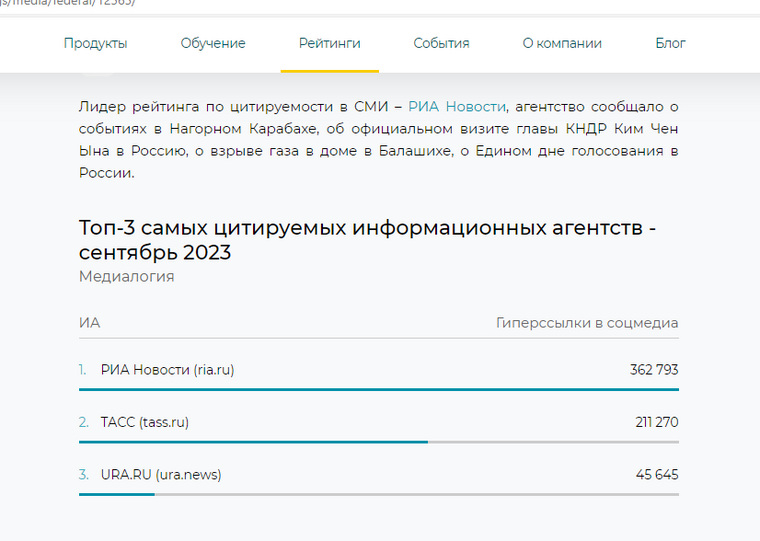
Task: Follow the РИА Новости hyperlink in paragraph
Action: click(x=457, y=106)
